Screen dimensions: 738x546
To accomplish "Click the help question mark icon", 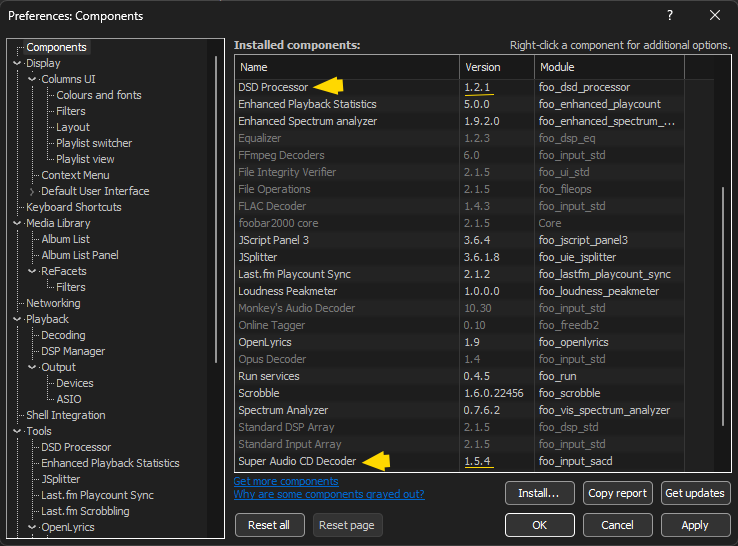I will [x=669, y=16].
